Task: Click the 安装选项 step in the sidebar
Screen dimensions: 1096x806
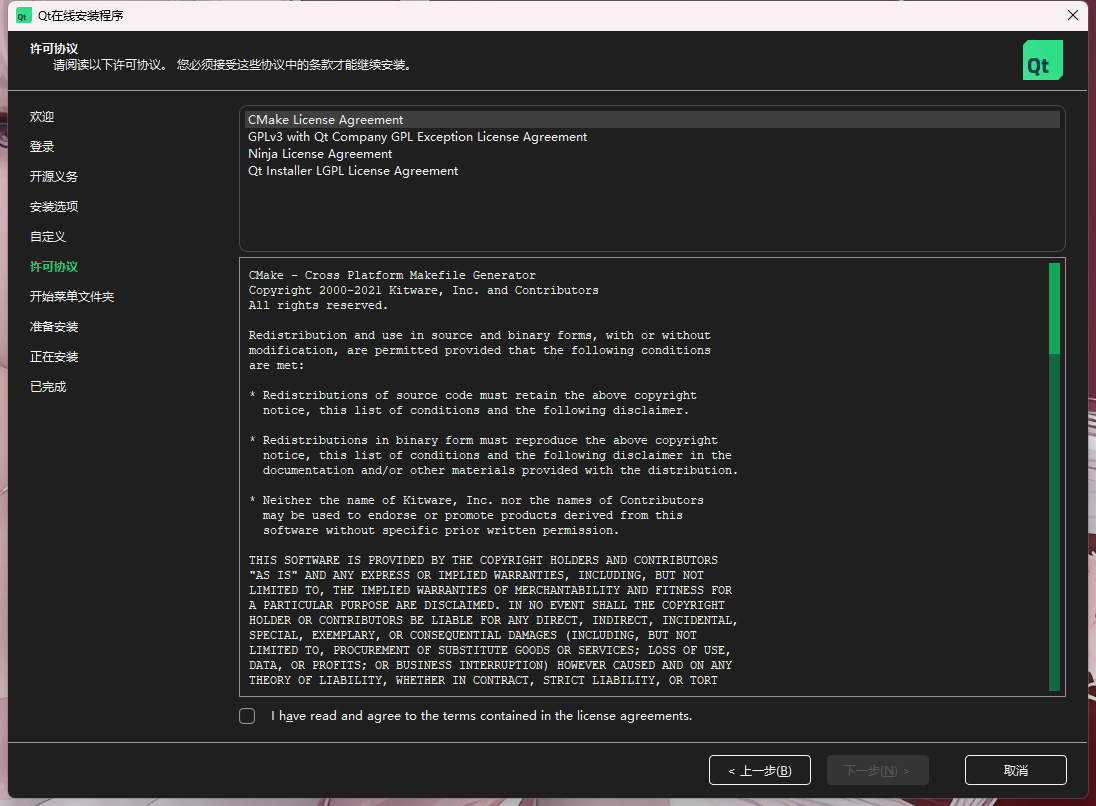Action: coord(54,207)
